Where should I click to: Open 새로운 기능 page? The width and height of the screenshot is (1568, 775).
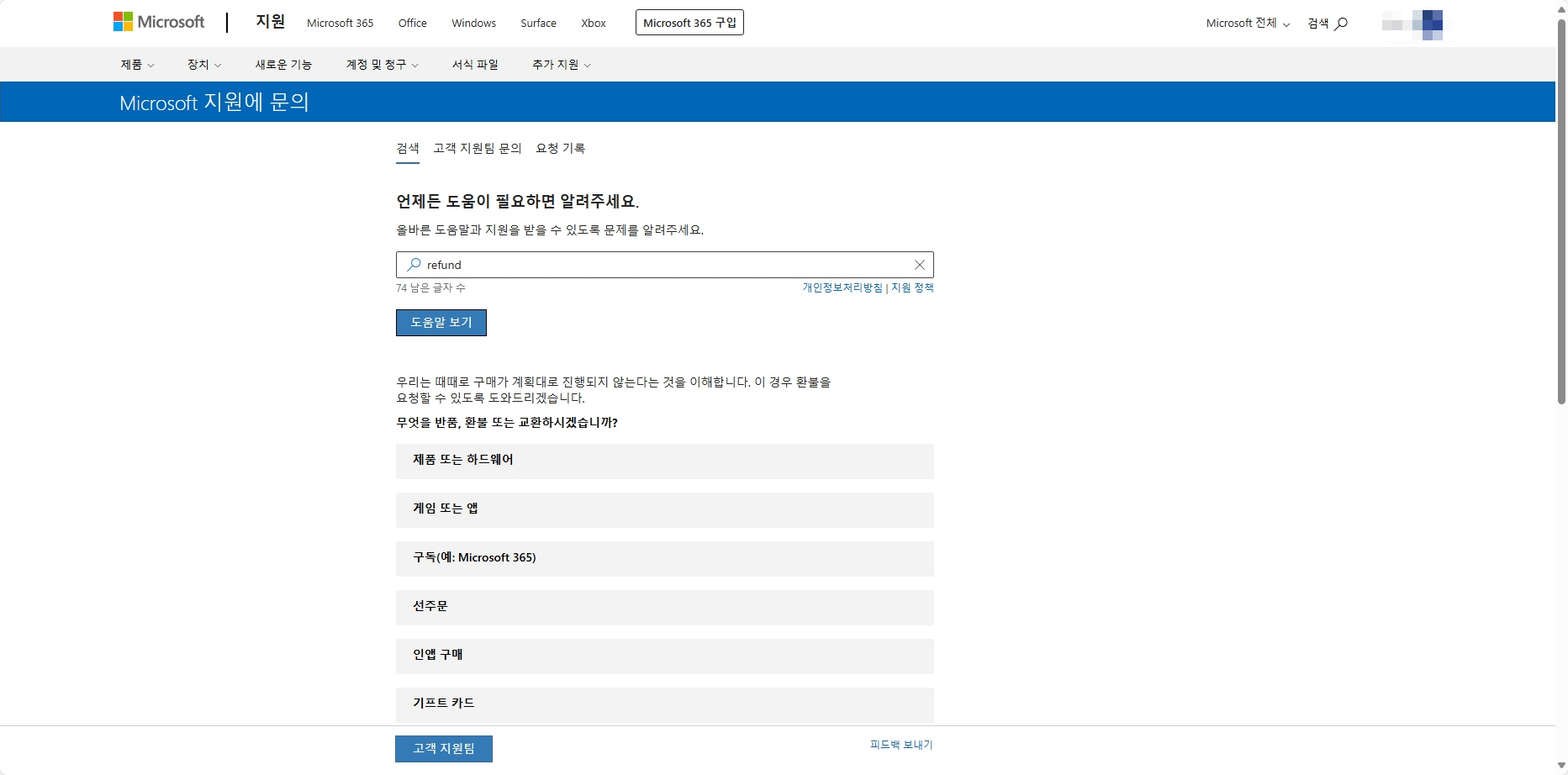283,65
